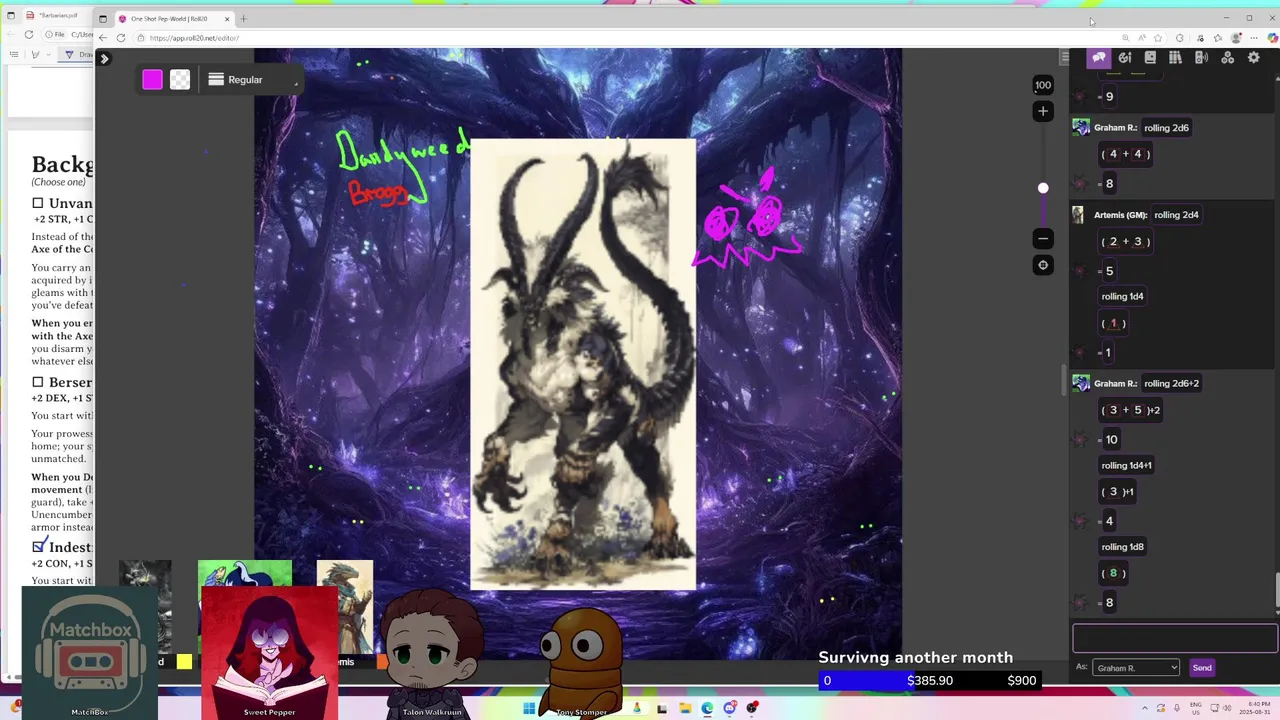Click the chat message input field

tap(1175, 638)
